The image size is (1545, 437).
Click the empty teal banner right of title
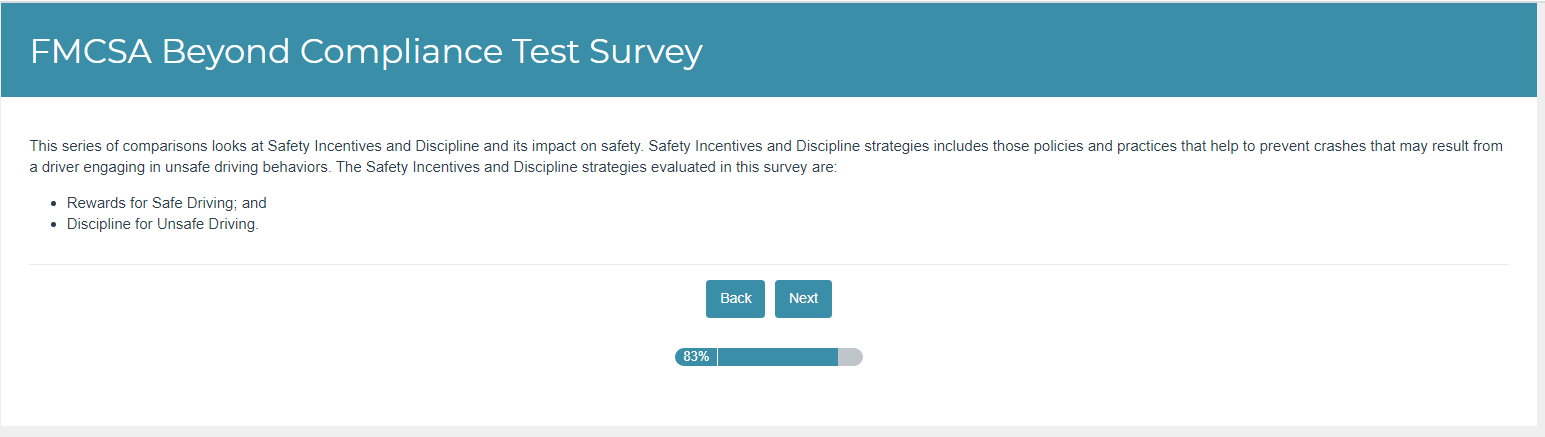pyautogui.click(x=1100, y=52)
